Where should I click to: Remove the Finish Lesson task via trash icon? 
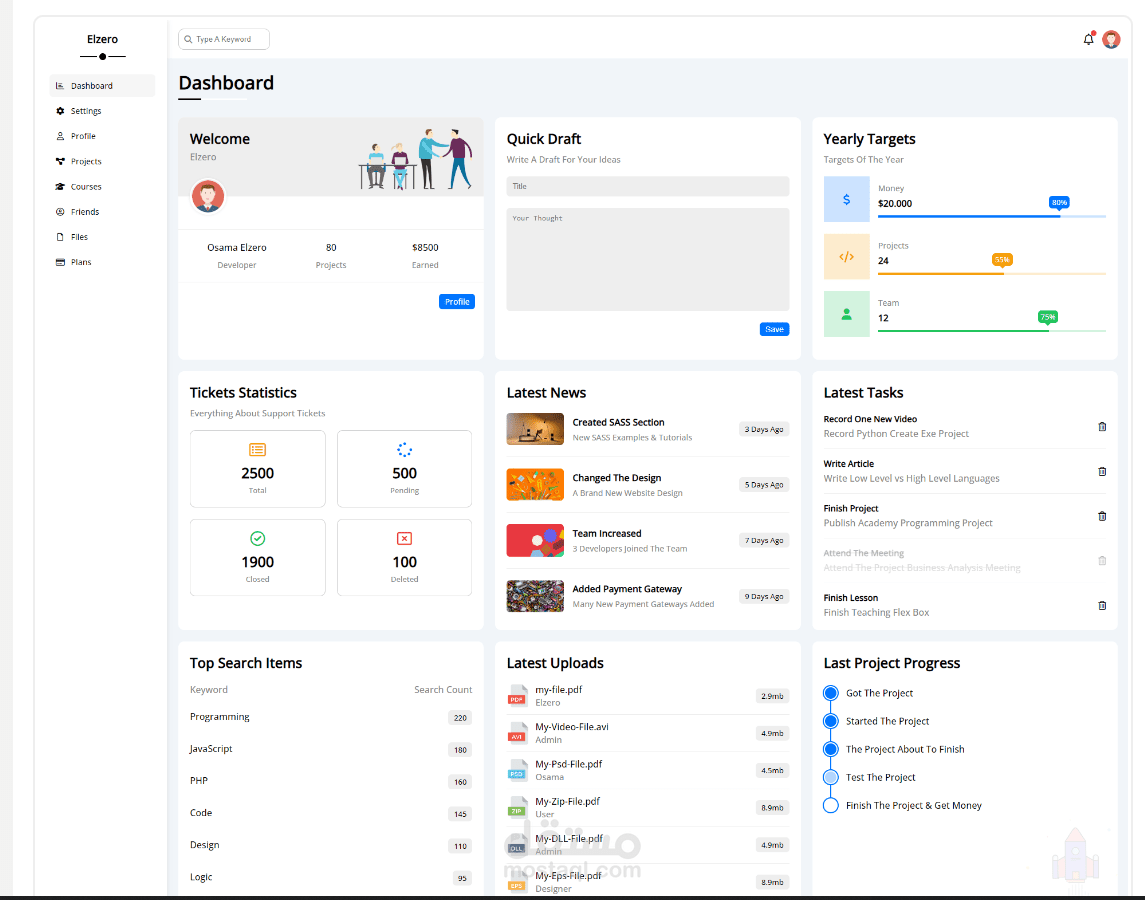coord(1102,605)
